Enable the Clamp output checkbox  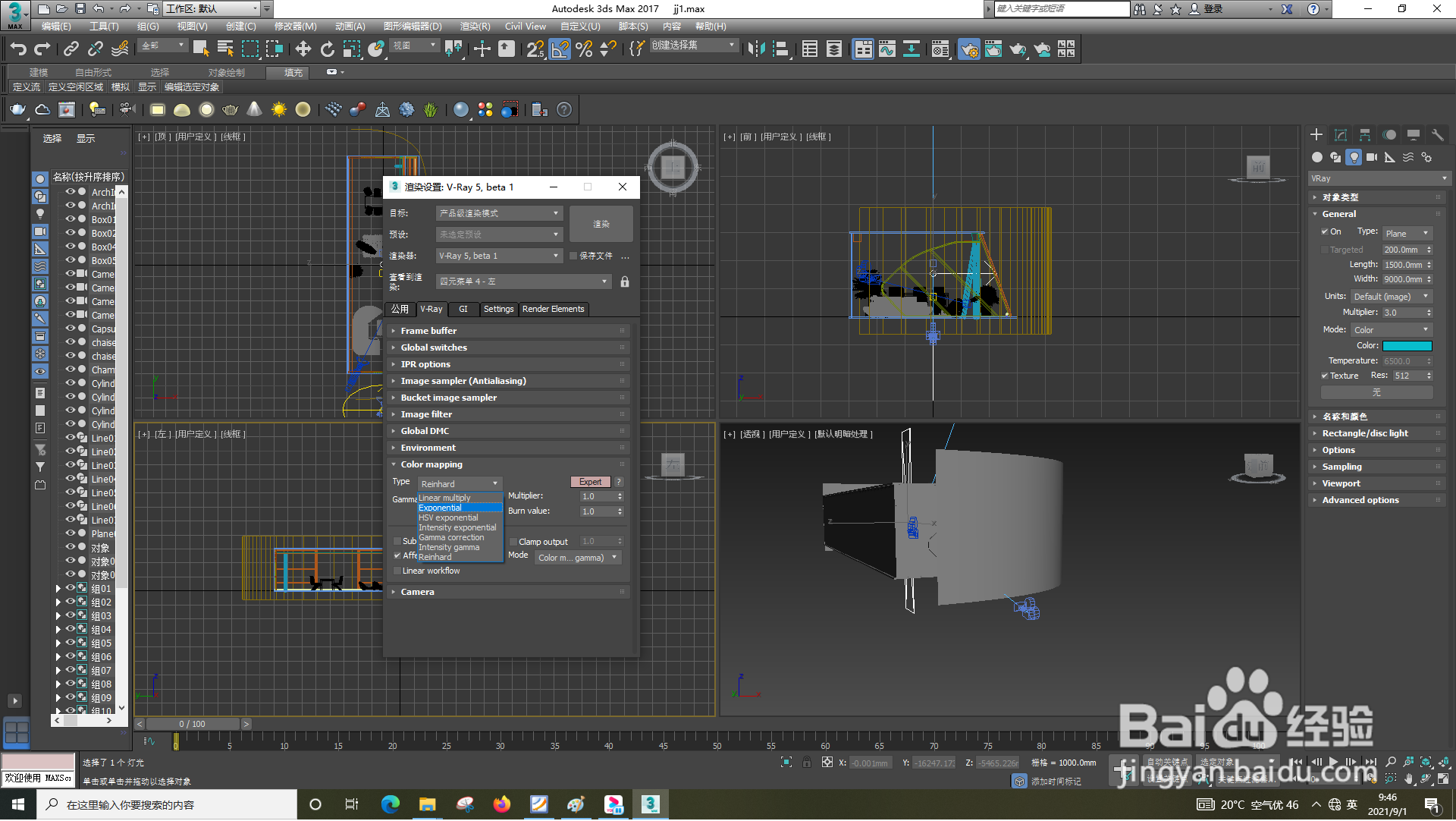click(513, 542)
